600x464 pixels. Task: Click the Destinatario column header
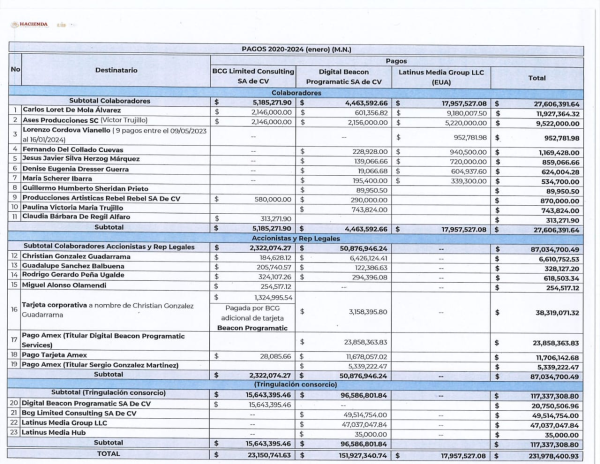click(116, 70)
